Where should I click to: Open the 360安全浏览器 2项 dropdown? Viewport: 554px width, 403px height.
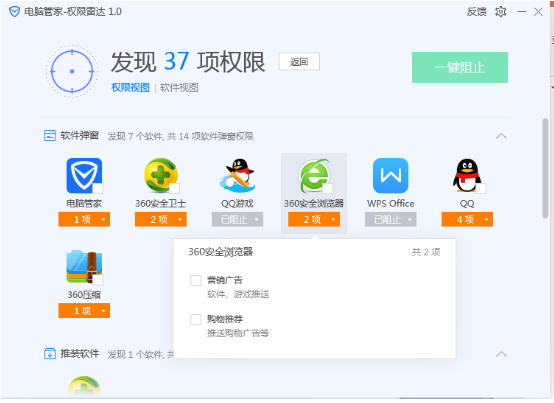(x=314, y=219)
